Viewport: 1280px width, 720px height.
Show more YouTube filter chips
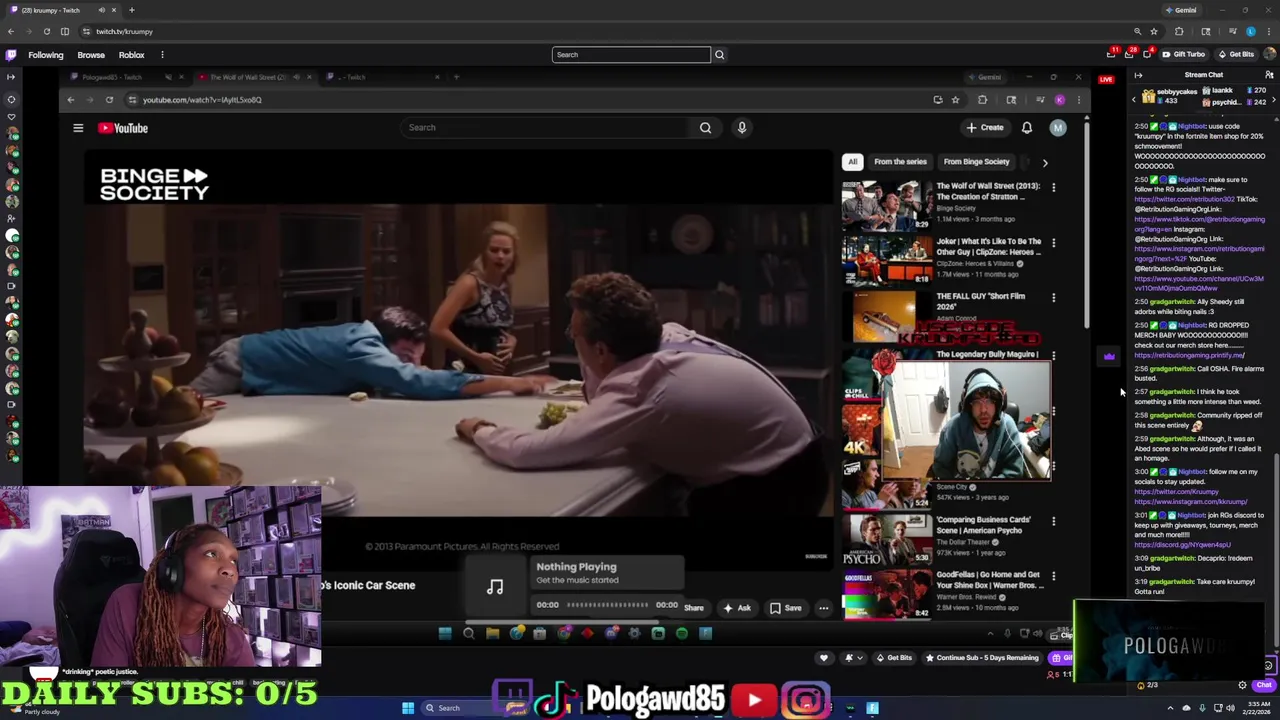1045,162
